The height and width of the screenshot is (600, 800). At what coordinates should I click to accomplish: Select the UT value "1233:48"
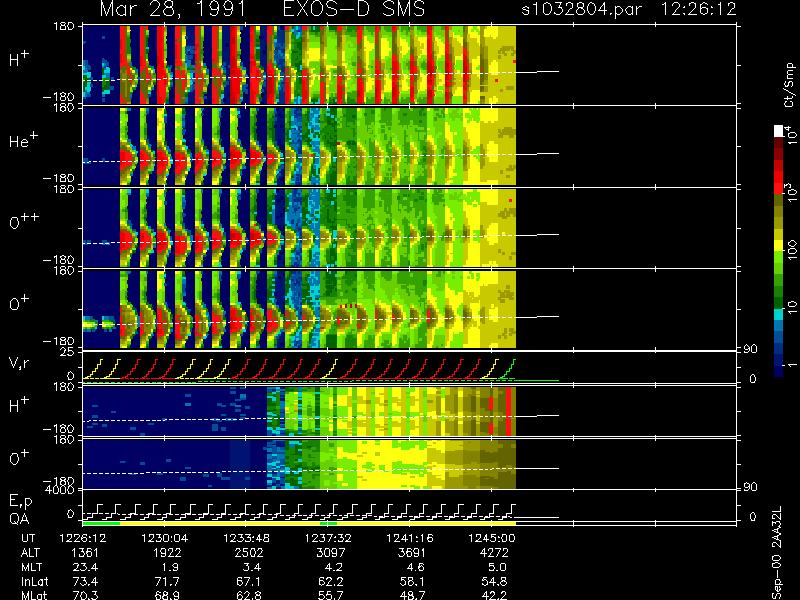pos(246,538)
